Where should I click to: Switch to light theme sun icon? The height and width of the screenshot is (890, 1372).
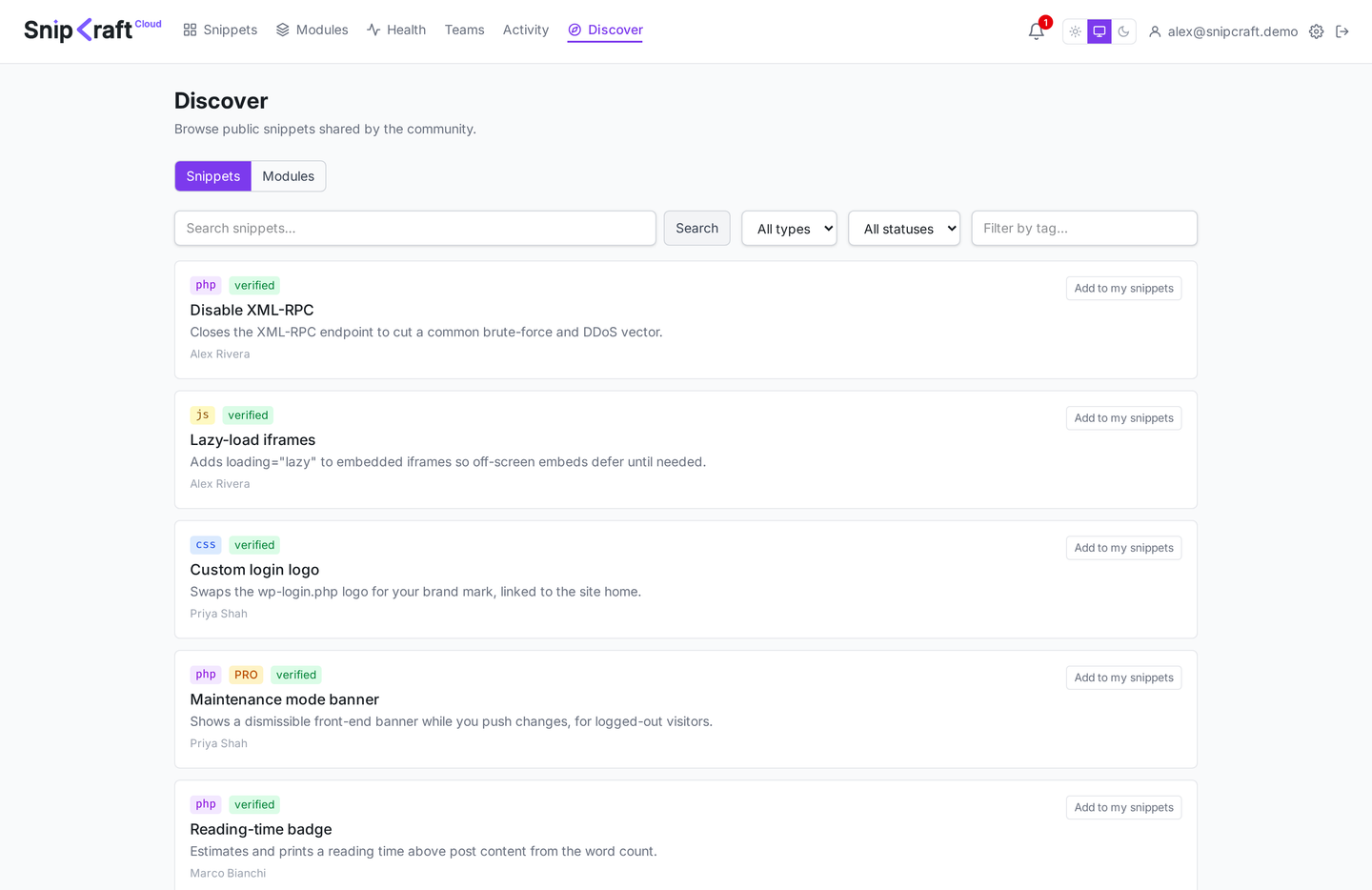(x=1075, y=31)
